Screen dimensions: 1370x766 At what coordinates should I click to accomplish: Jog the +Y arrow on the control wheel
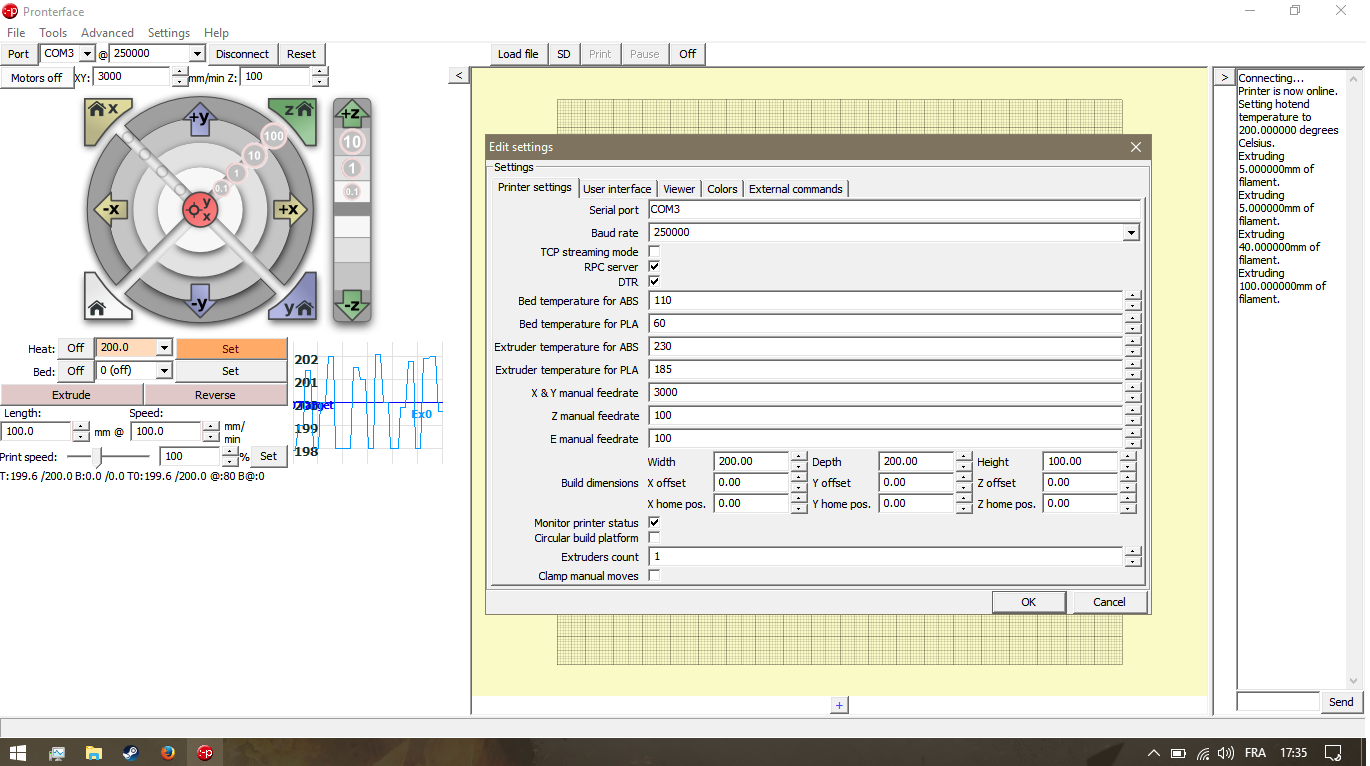pos(199,117)
